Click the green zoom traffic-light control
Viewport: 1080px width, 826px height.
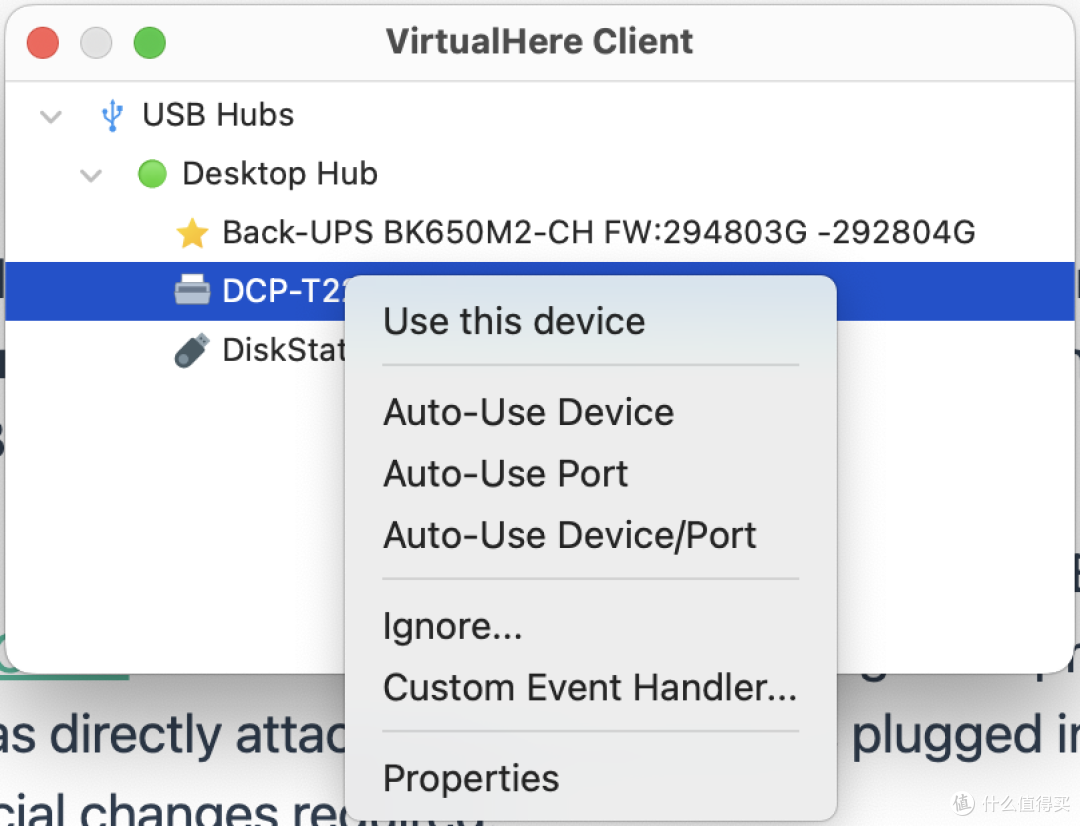[149, 42]
